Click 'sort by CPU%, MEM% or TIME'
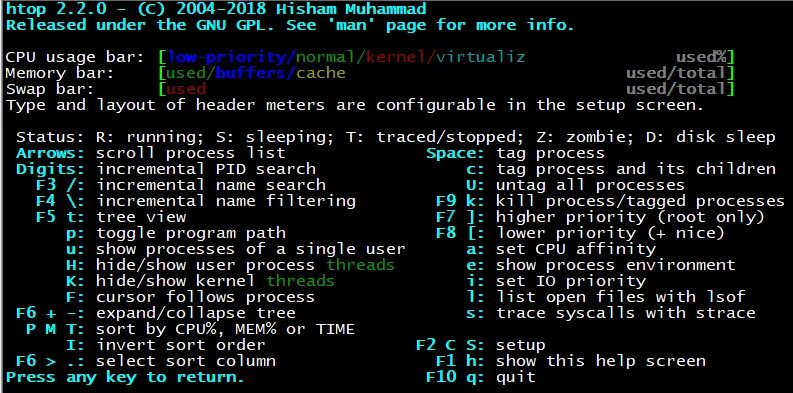793x393 pixels. (226, 329)
